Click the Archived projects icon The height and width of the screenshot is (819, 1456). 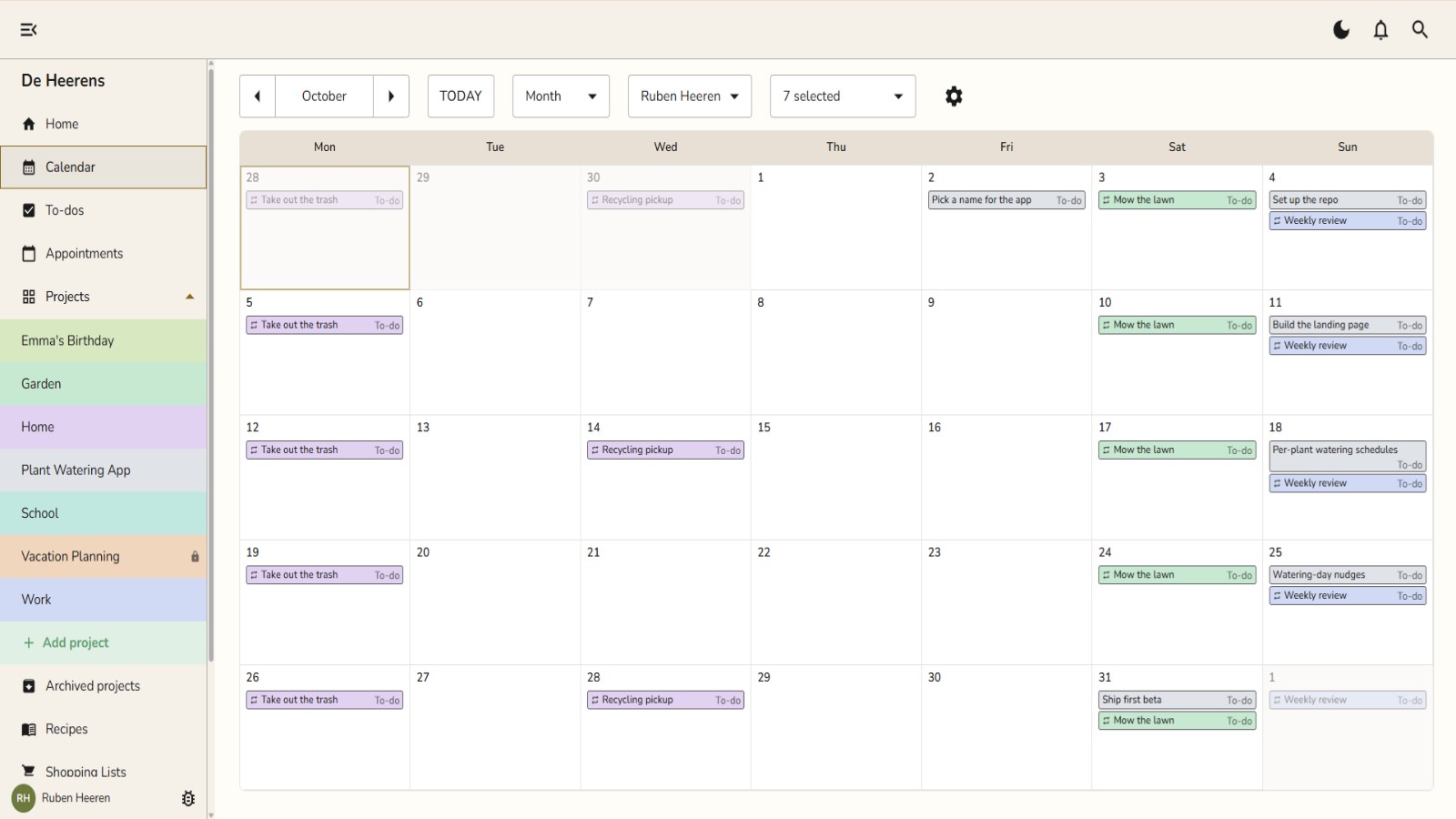pos(29,686)
